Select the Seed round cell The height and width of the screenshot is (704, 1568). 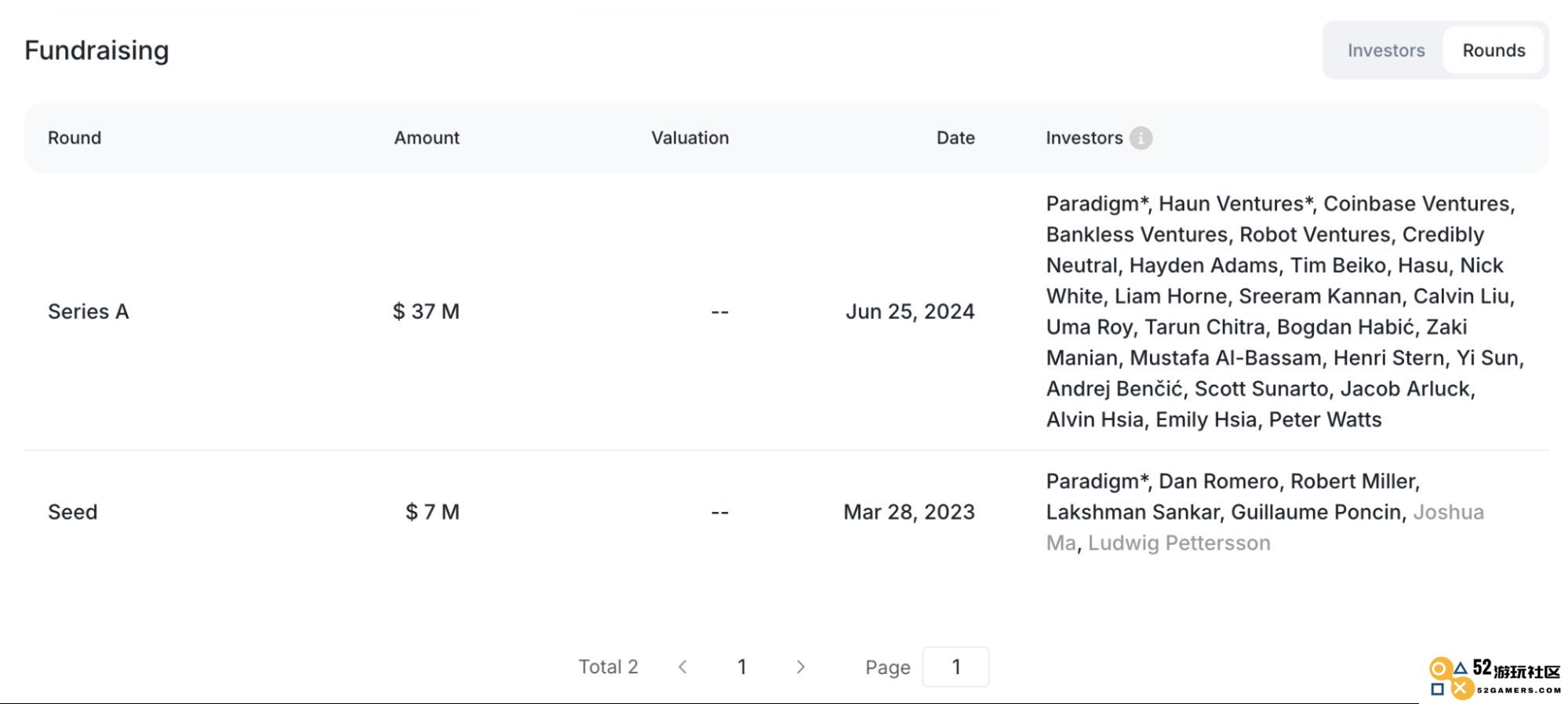[73, 513]
